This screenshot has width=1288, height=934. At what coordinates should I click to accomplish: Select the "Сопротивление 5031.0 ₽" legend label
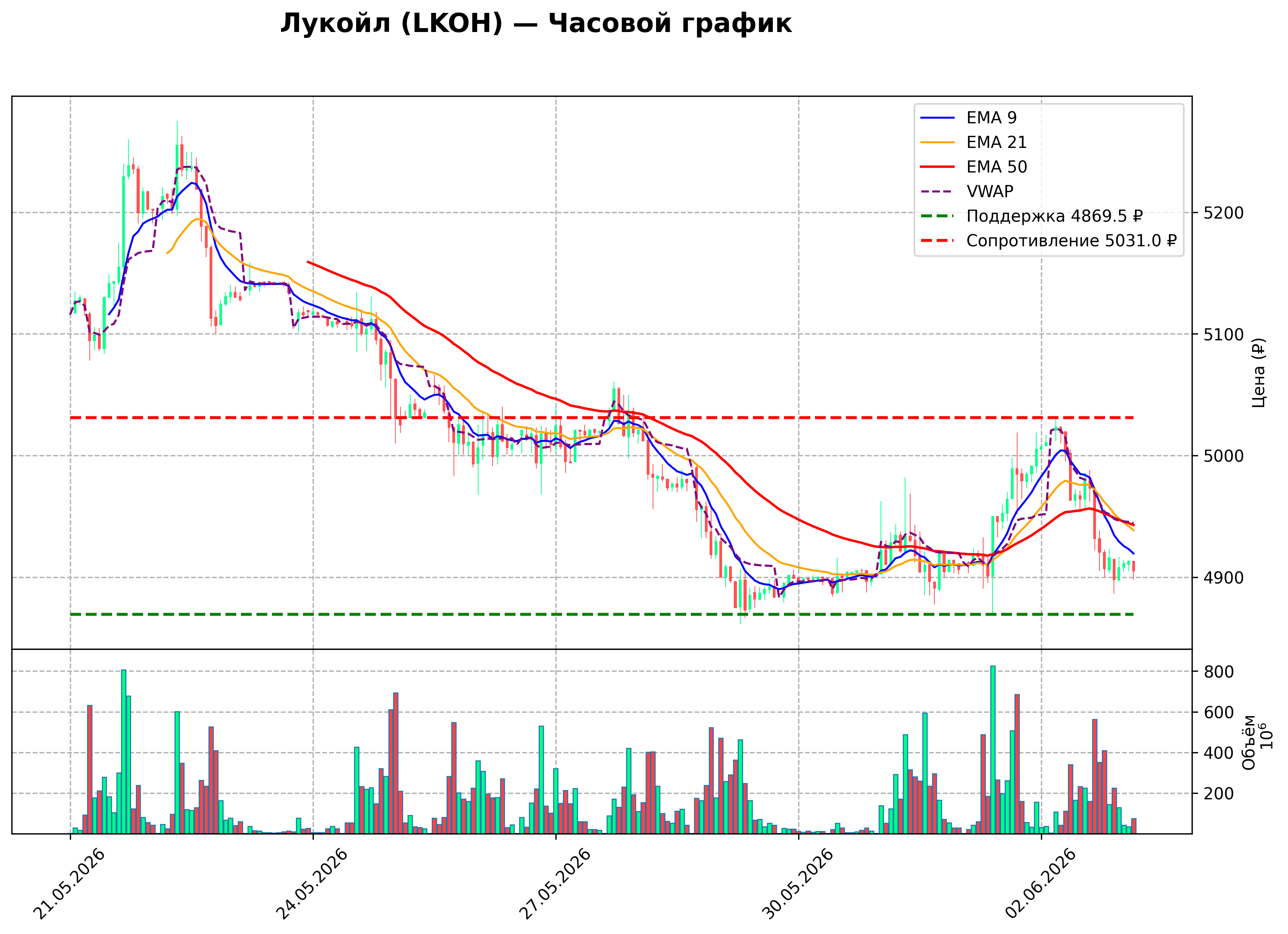[1071, 241]
